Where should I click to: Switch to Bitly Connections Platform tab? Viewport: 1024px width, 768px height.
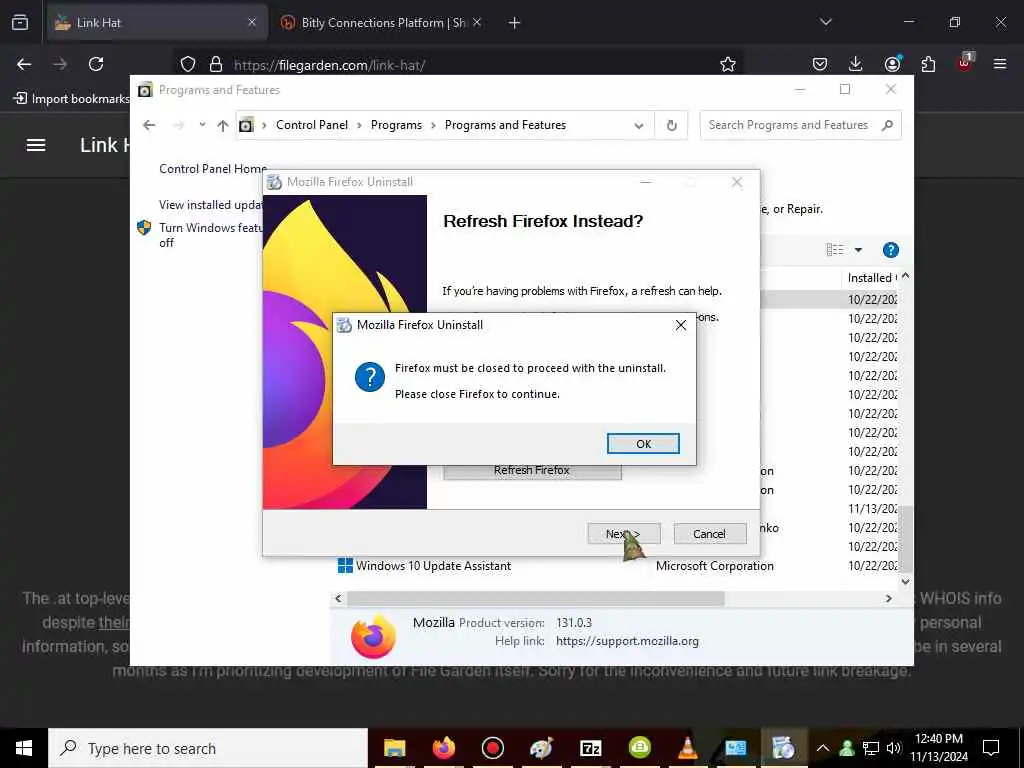coord(382,22)
